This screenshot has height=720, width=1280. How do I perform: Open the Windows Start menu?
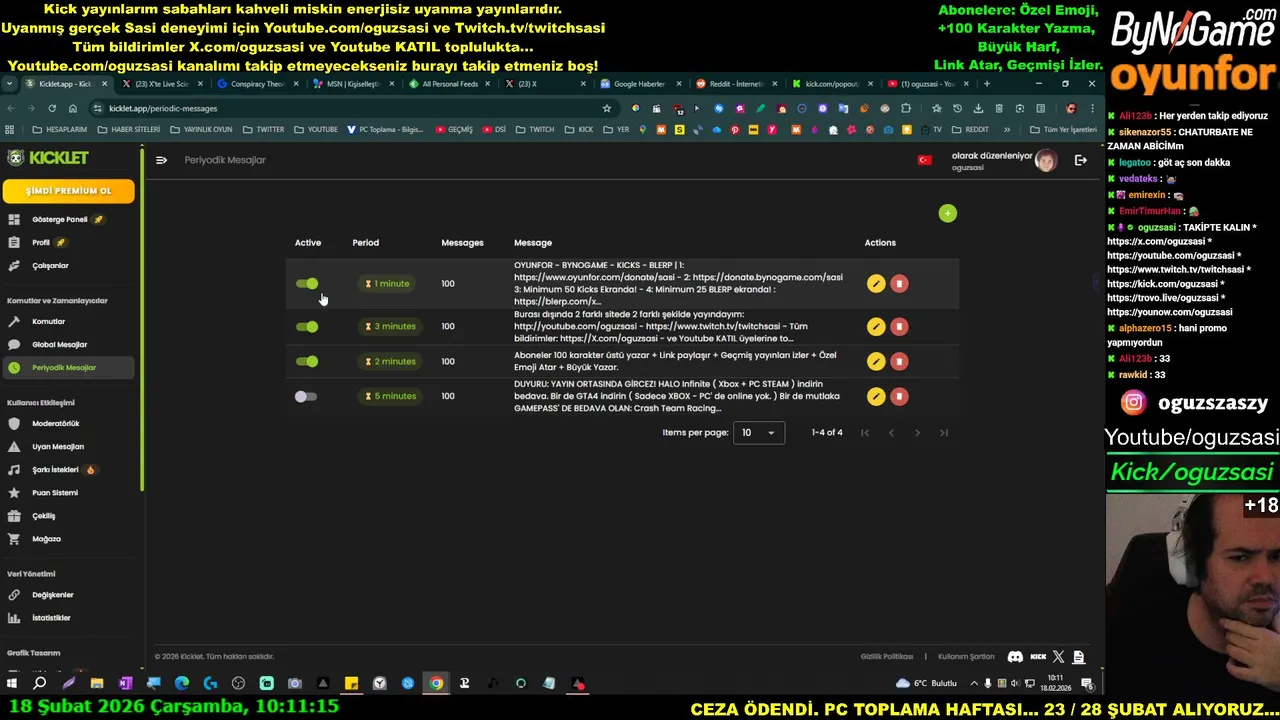pos(12,684)
